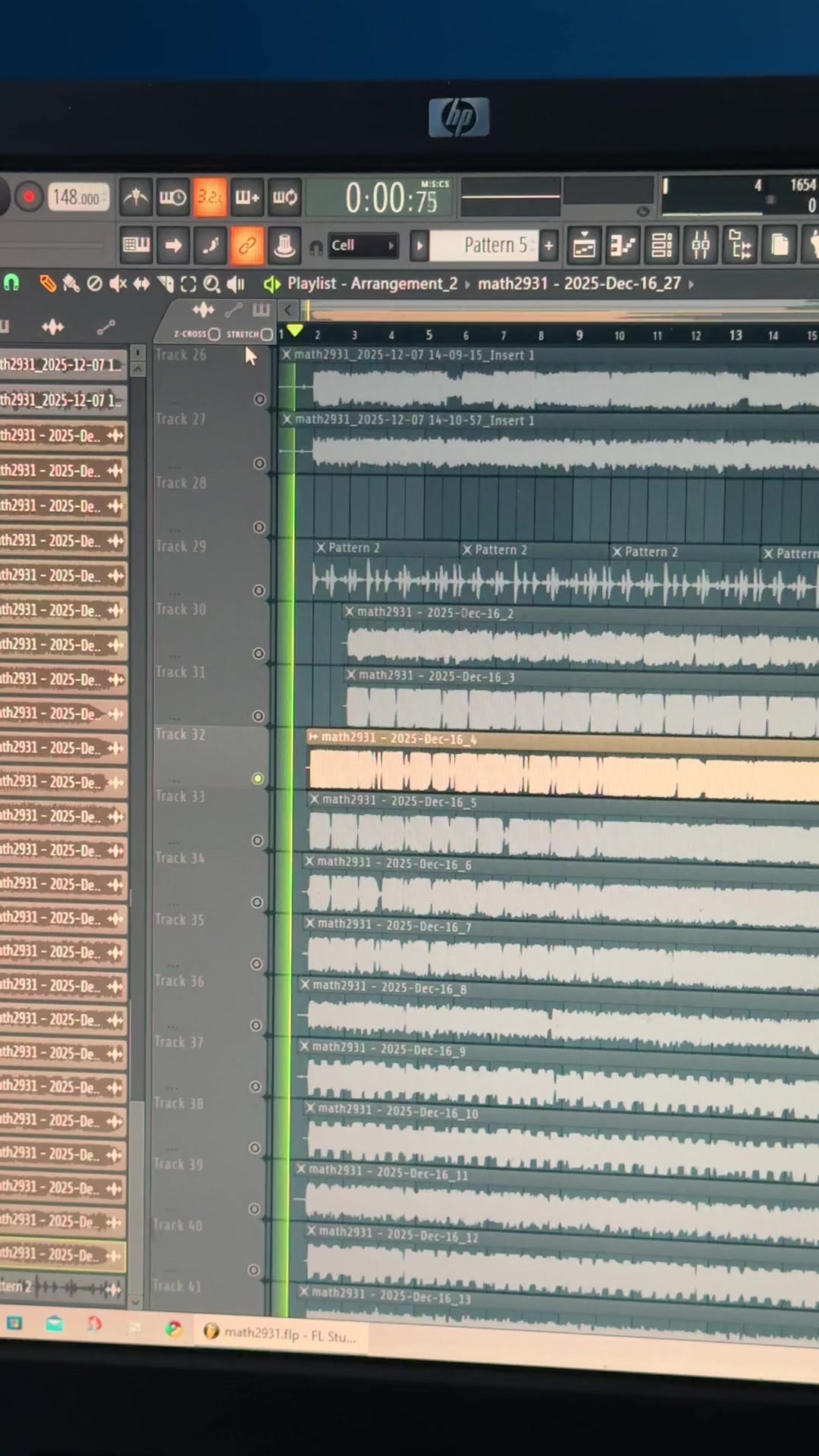Viewport: 819px width, 1456px height.
Task: Add new pattern with plus button
Action: coord(549,246)
